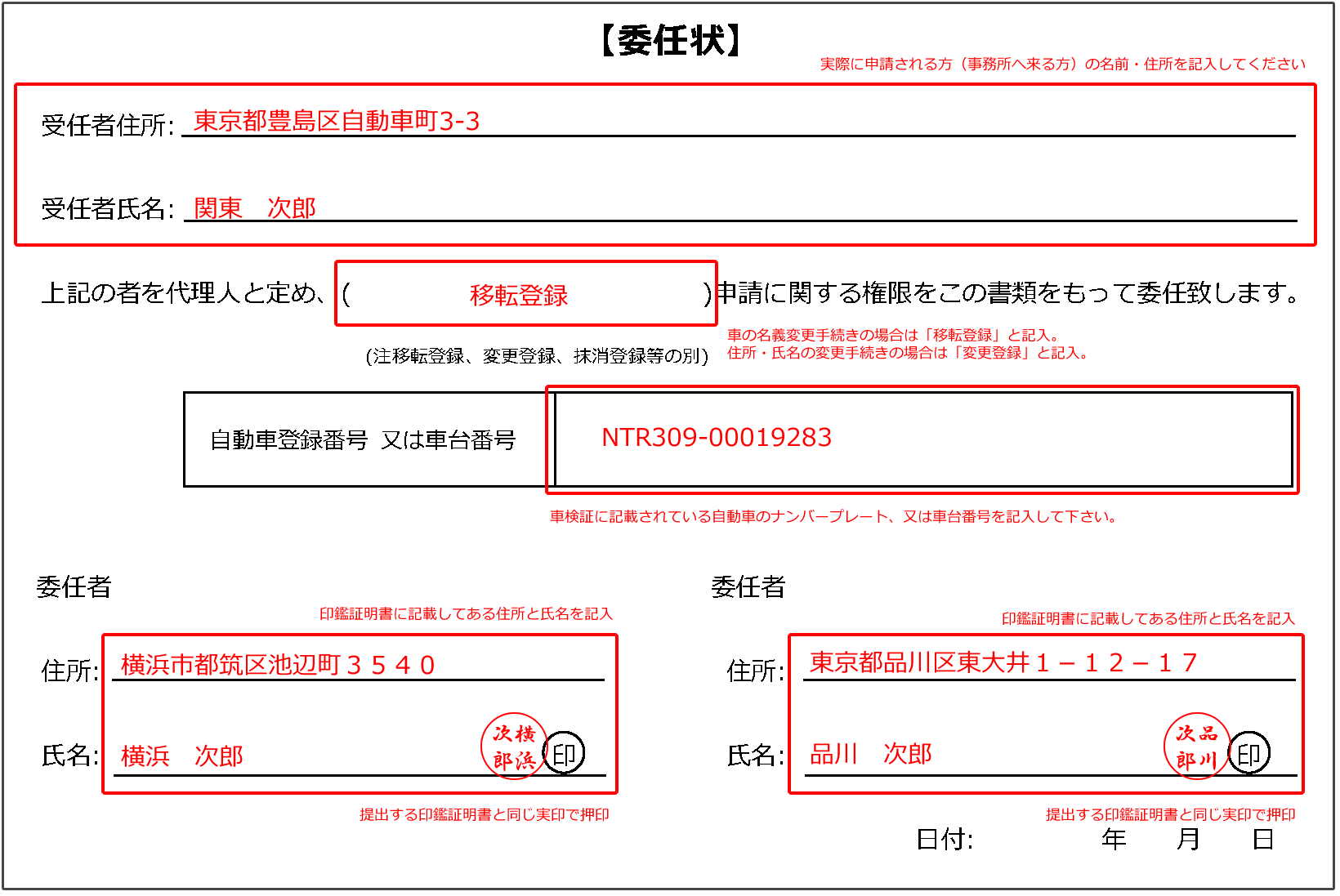Click the right 委任者 name 品川 次郎
Viewport: 1340px width, 896px height.
click(x=871, y=753)
